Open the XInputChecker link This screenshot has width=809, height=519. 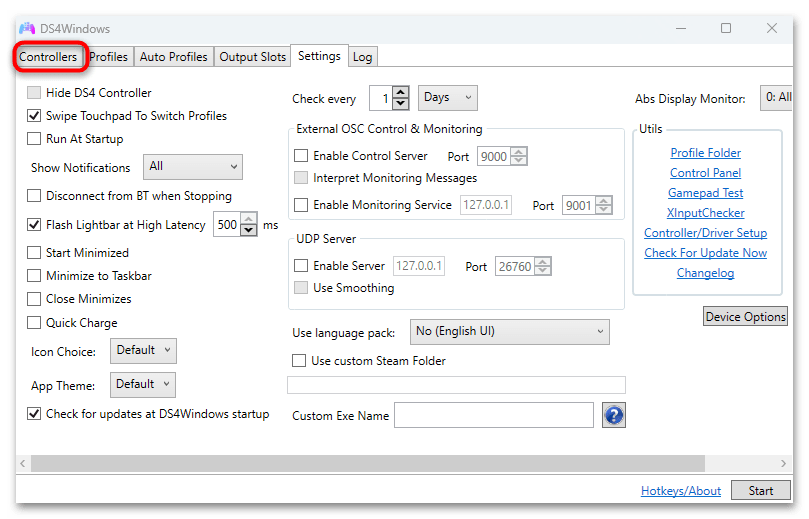pyautogui.click(x=705, y=213)
